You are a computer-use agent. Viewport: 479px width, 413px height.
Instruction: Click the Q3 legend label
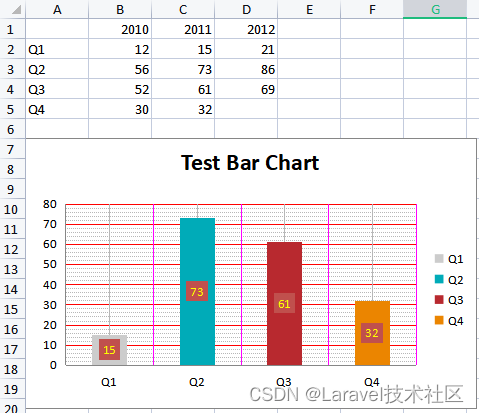point(455,300)
